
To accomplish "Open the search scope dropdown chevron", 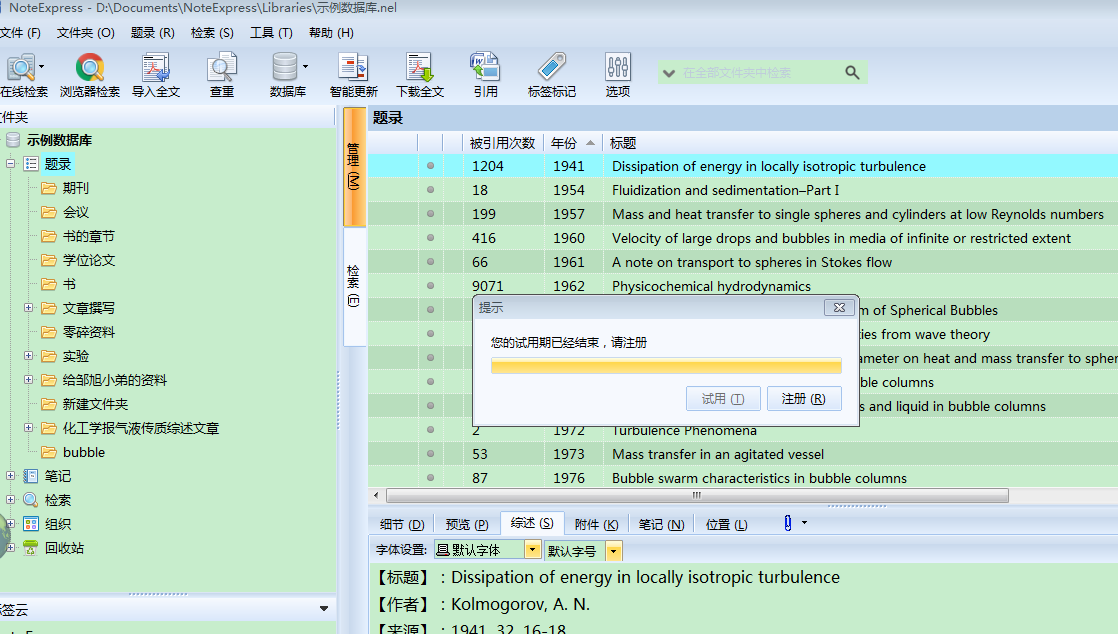I will tap(669, 73).
